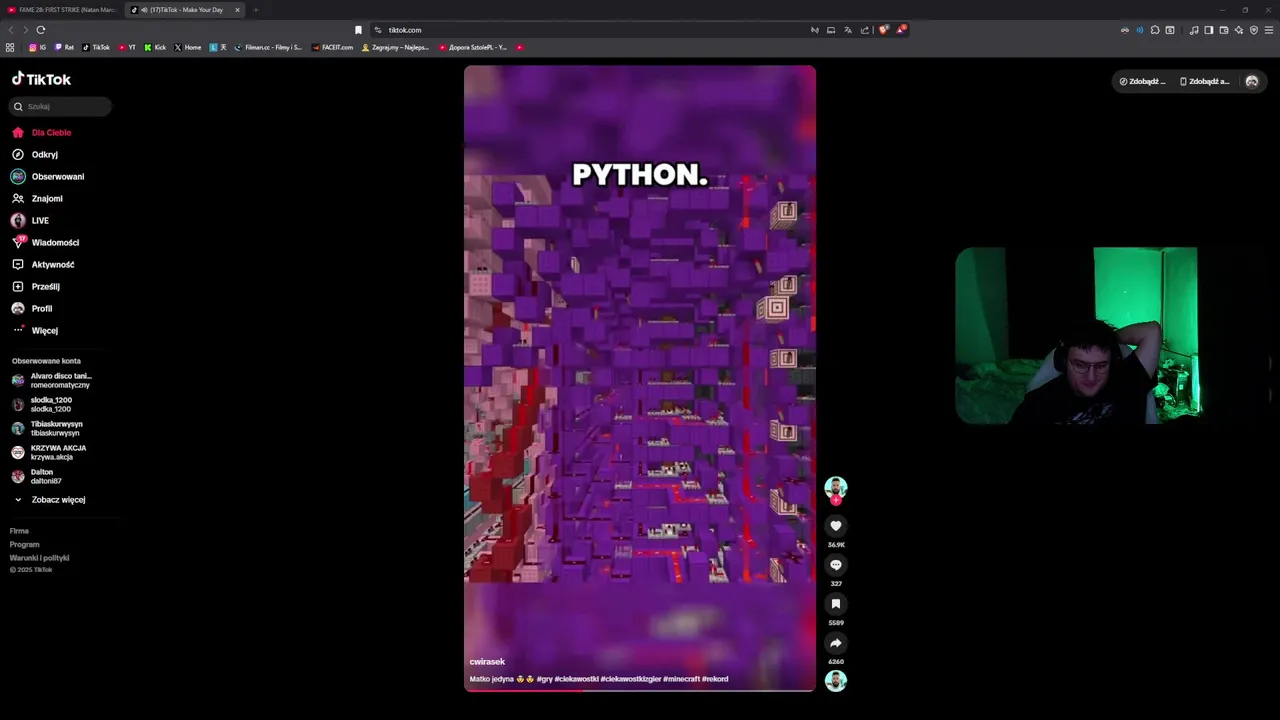This screenshot has width=1280, height=720.
Task: Open Brave Shields lion icon
Action: (883, 30)
